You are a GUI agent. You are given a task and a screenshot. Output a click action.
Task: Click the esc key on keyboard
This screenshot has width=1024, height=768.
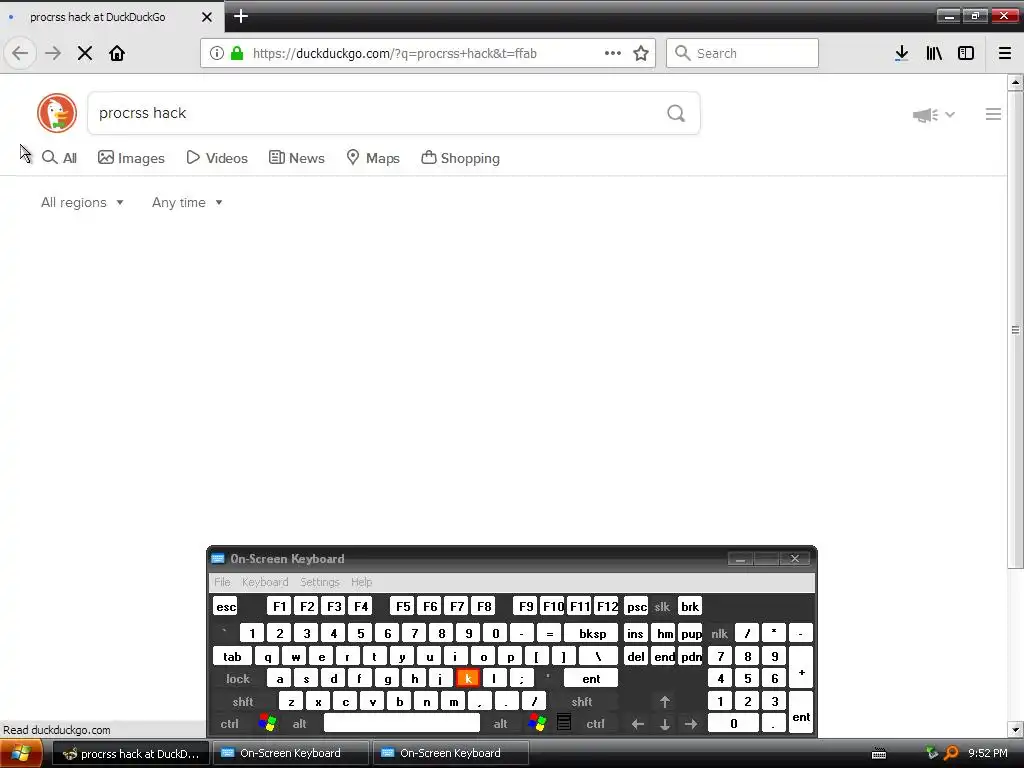pos(226,607)
